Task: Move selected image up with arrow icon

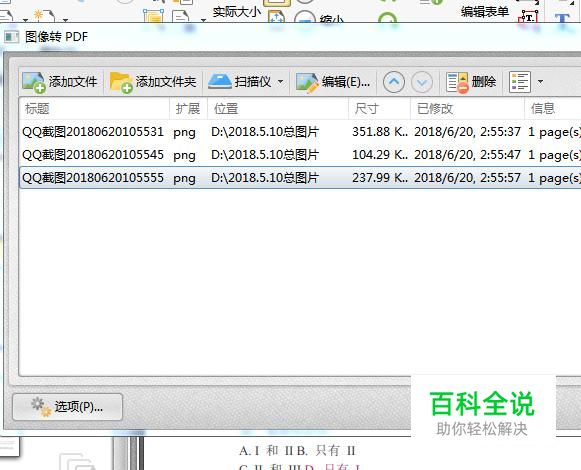Action: [394, 82]
